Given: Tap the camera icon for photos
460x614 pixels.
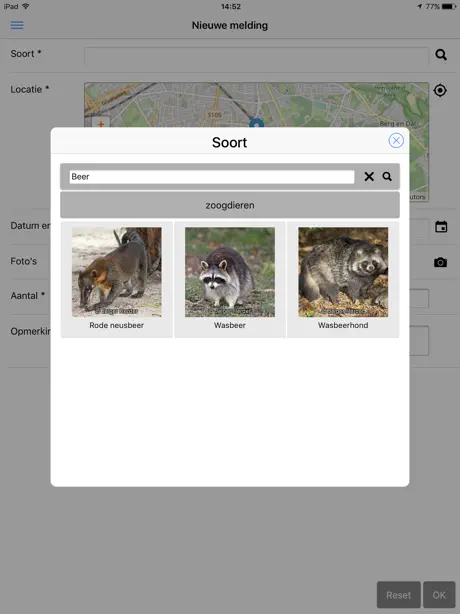Looking at the screenshot, I should coord(440,262).
